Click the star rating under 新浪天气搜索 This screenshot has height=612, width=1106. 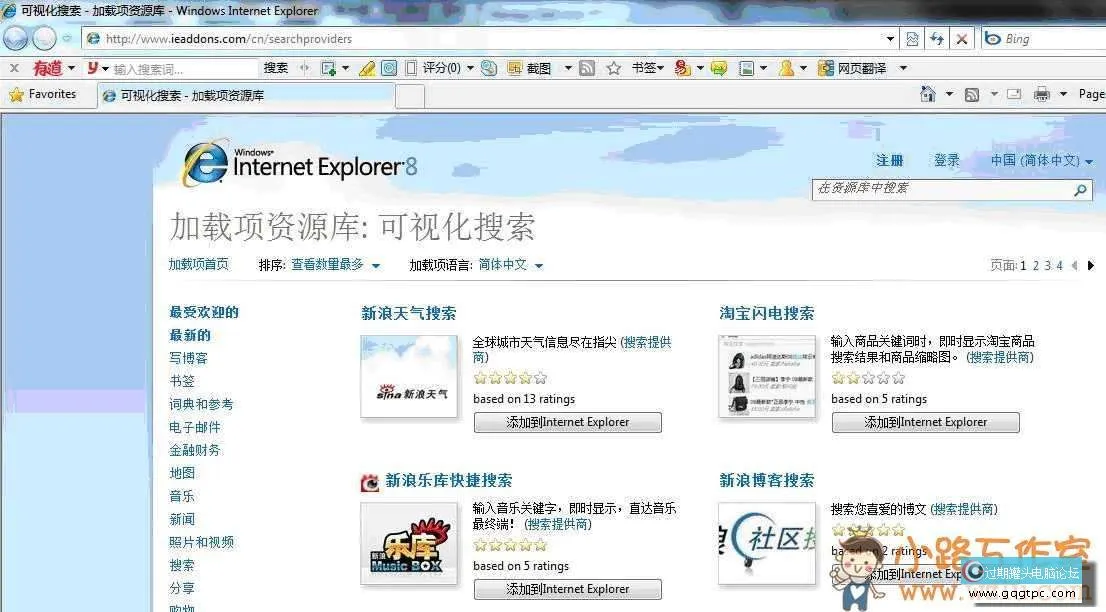coord(510,378)
